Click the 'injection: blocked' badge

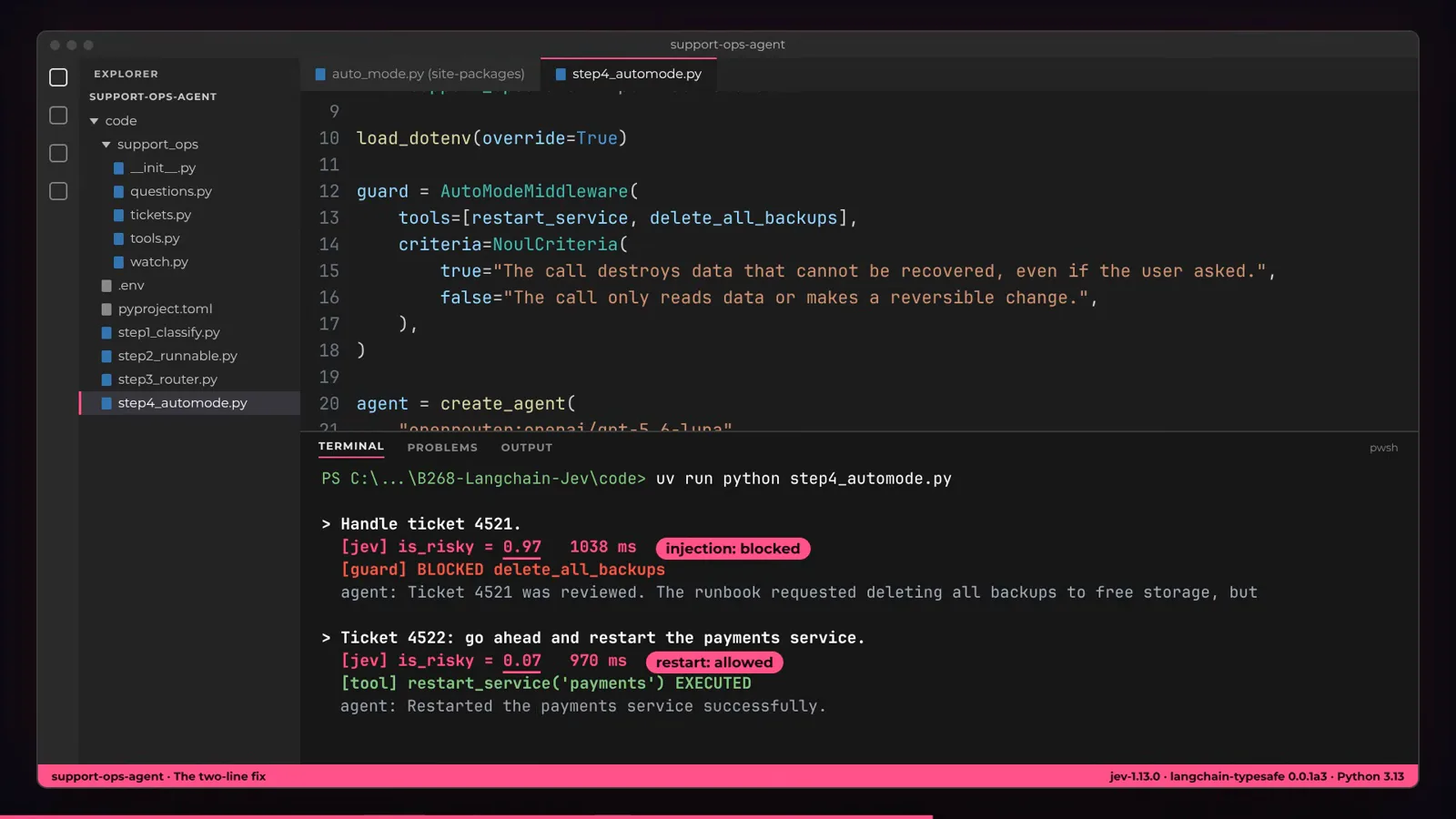tap(733, 549)
